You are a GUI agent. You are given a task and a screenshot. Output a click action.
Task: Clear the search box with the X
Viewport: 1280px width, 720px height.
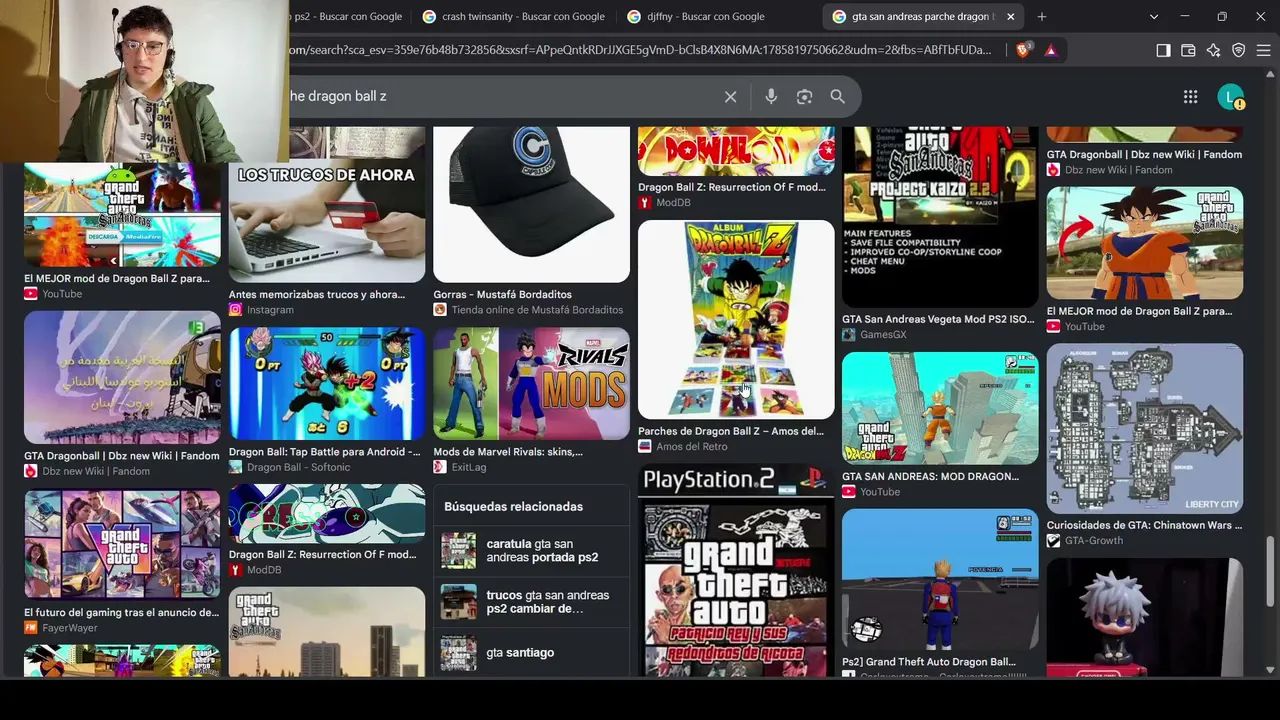[730, 96]
